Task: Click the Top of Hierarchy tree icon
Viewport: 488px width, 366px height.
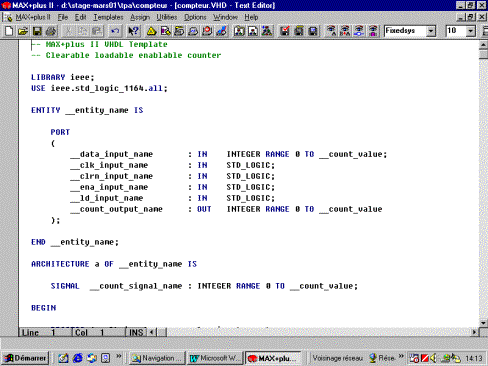Action: point(267,31)
